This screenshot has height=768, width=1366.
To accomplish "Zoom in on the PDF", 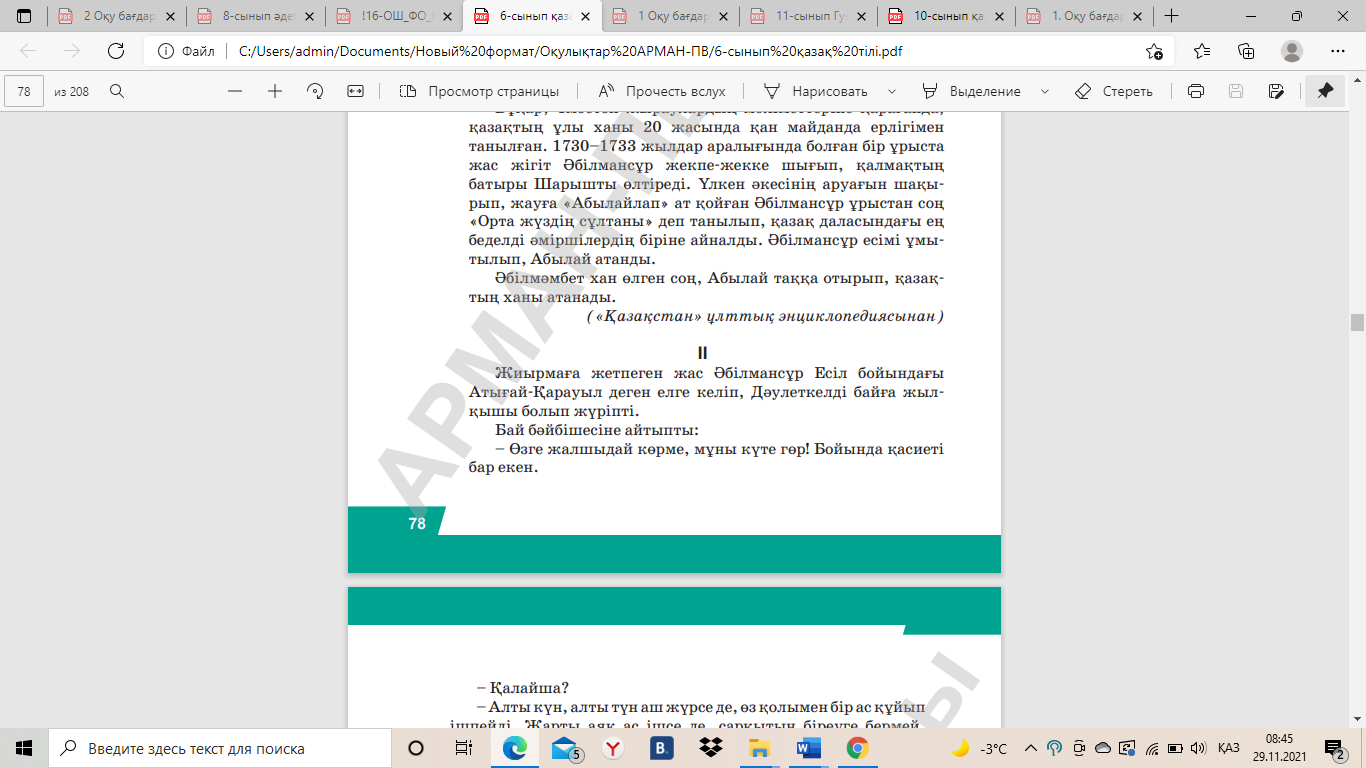I will pos(275,91).
